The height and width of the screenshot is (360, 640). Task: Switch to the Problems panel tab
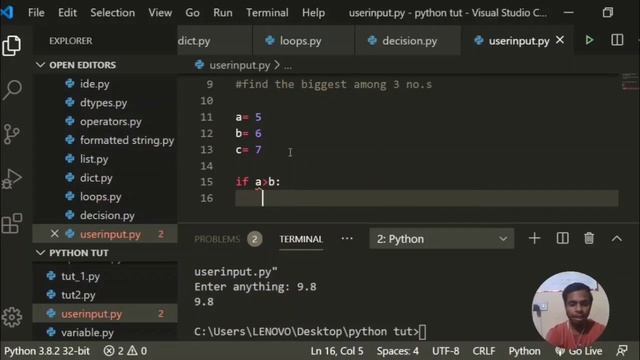[217, 239]
